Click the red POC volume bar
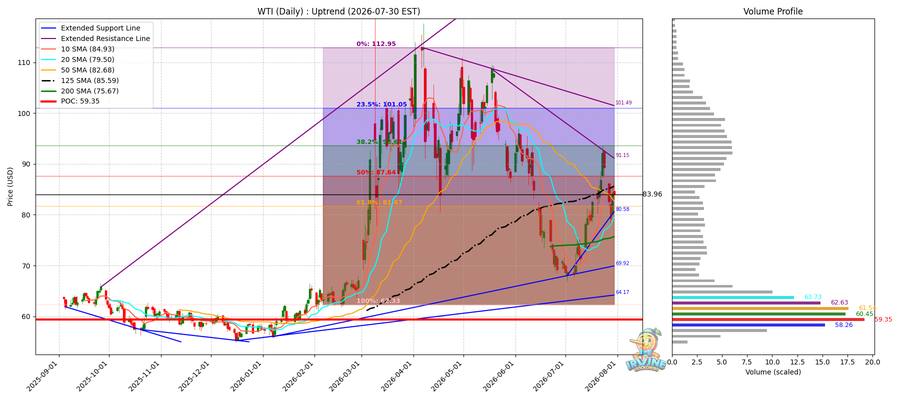Image resolution: width=900 pixels, height=400 pixels. tap(769, 320)
